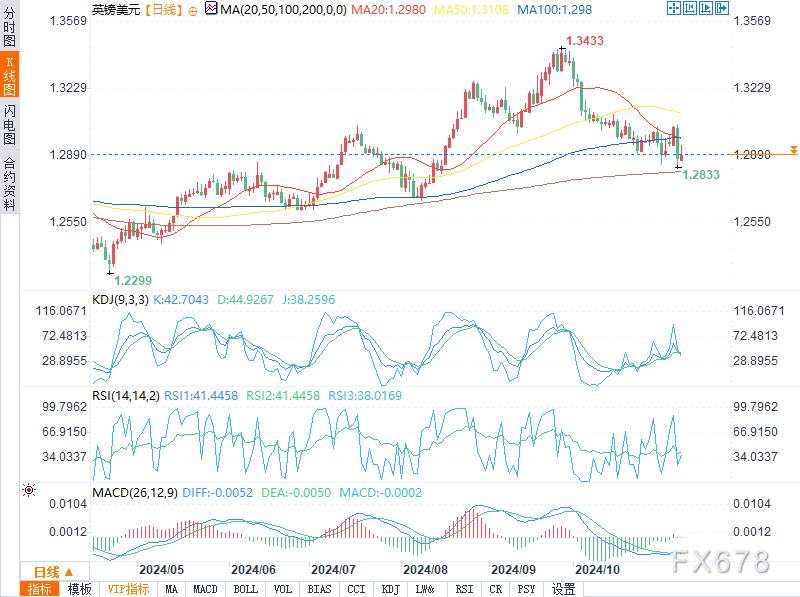Click the second chart toolbar icon at top right
The width and height of the screenshot is (800, 597).
tap(690, 8)
